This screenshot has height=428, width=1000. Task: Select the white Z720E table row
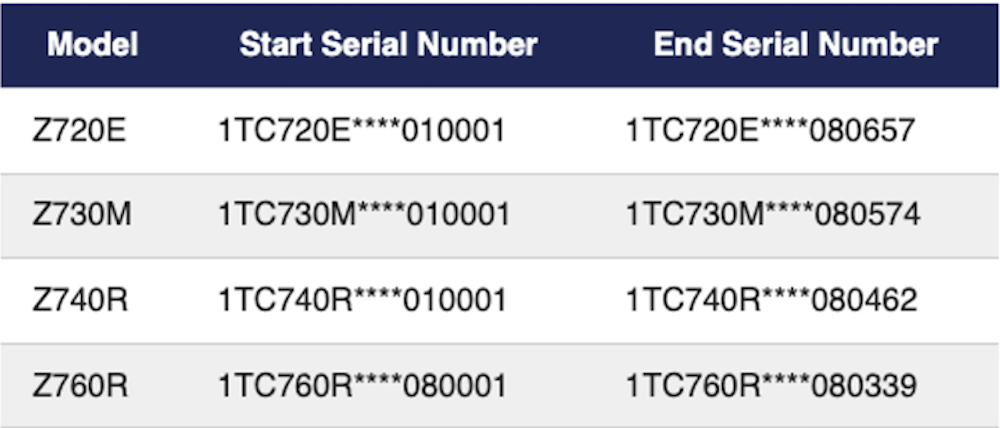point(560,130)
